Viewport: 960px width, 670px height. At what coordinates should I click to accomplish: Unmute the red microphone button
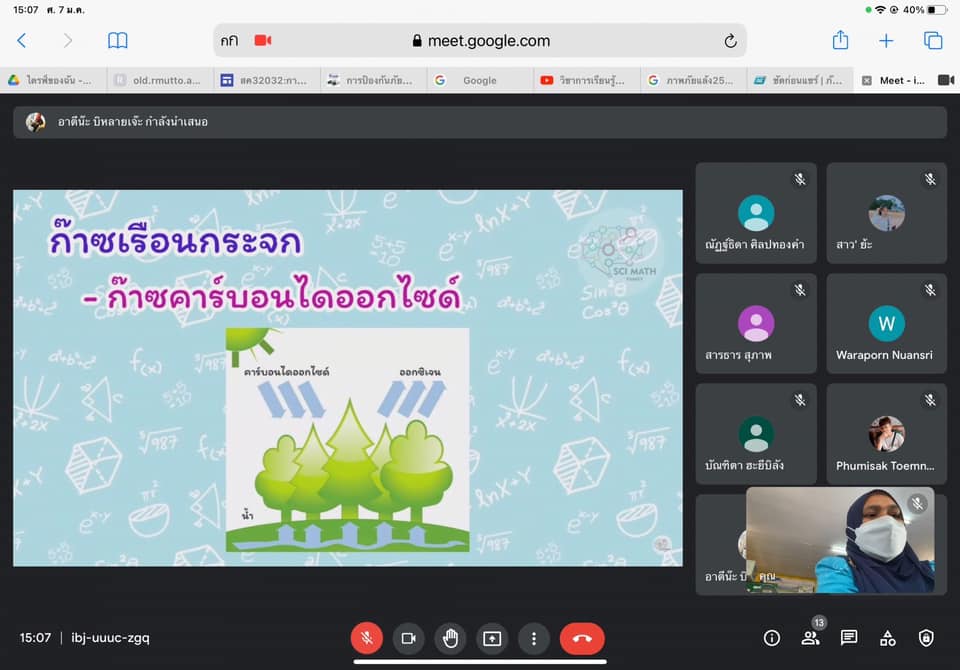pyautogui.click(x=366, y=638)
